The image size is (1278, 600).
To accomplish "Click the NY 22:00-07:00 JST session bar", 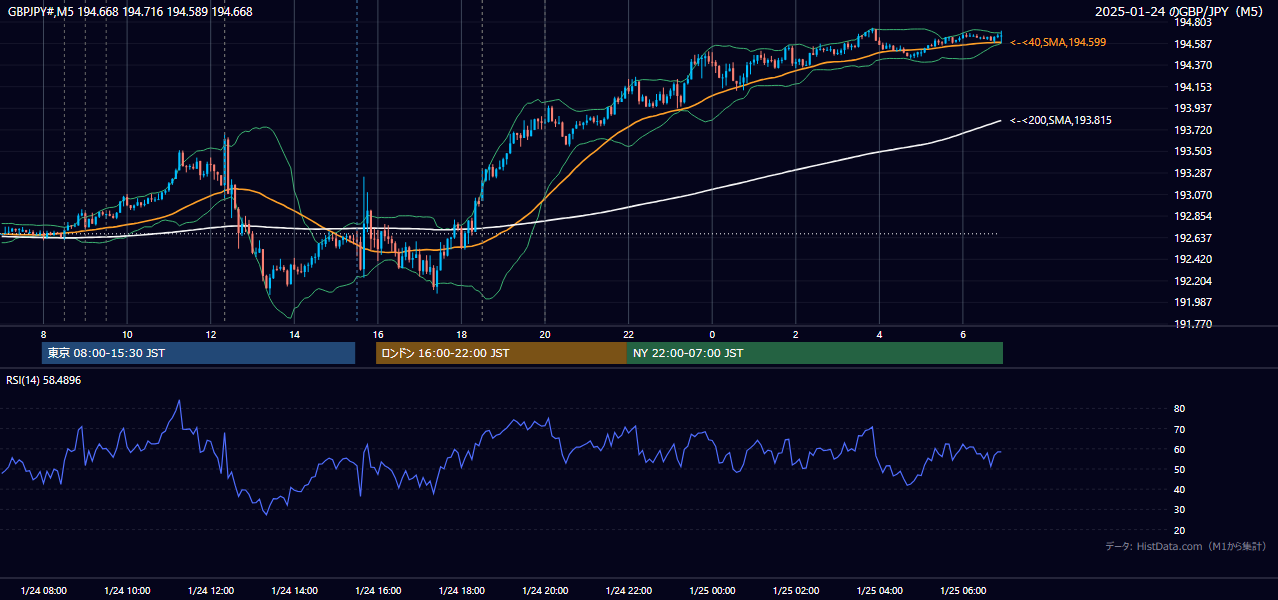I will [815, 353].
